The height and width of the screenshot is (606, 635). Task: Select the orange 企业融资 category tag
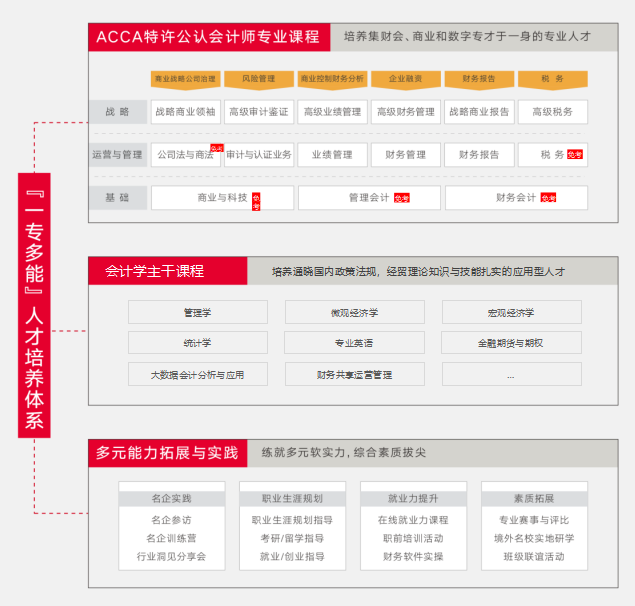coord(405,78)
